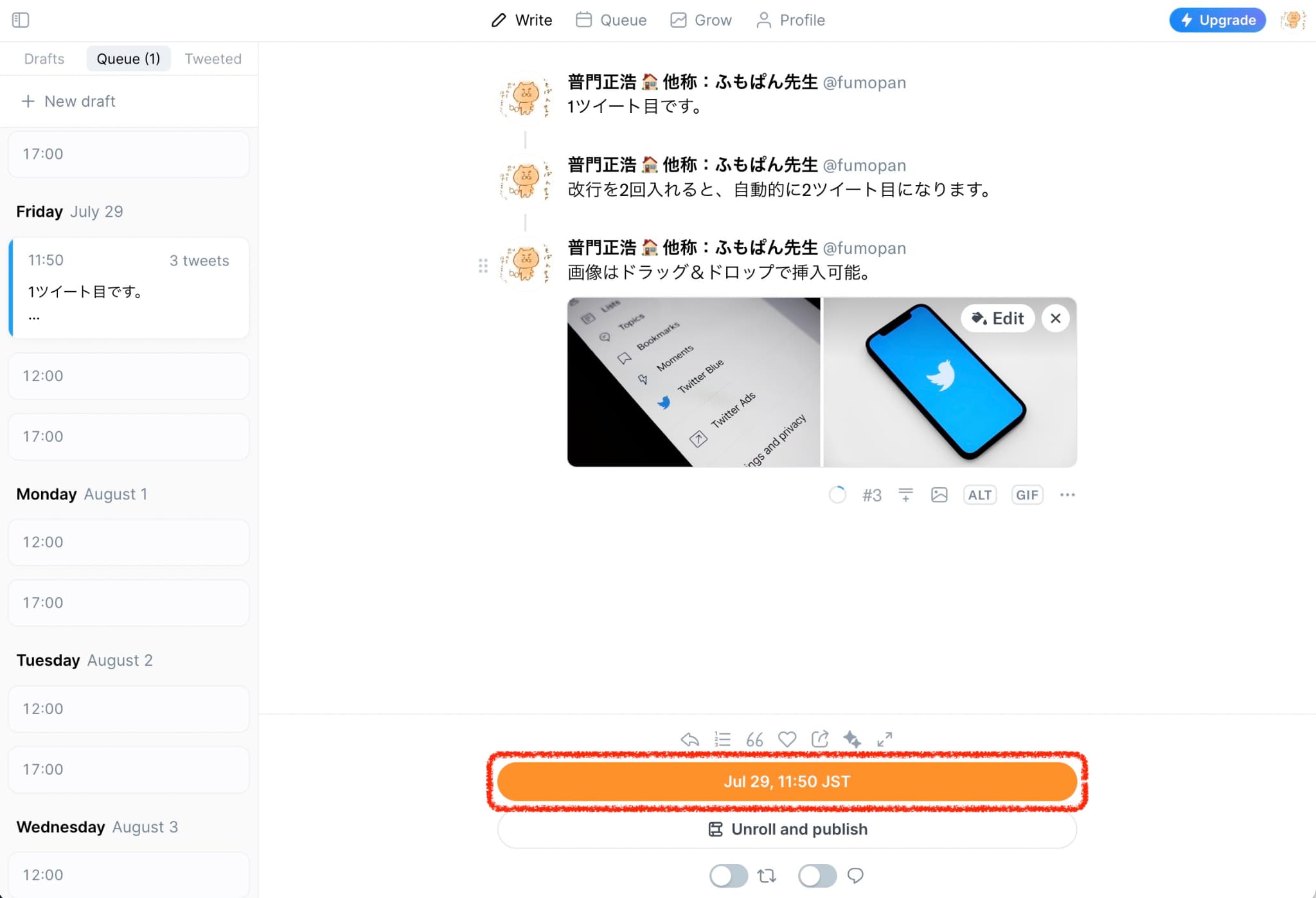
Task: Add ALT text to the image
Action: click(979, 494)
